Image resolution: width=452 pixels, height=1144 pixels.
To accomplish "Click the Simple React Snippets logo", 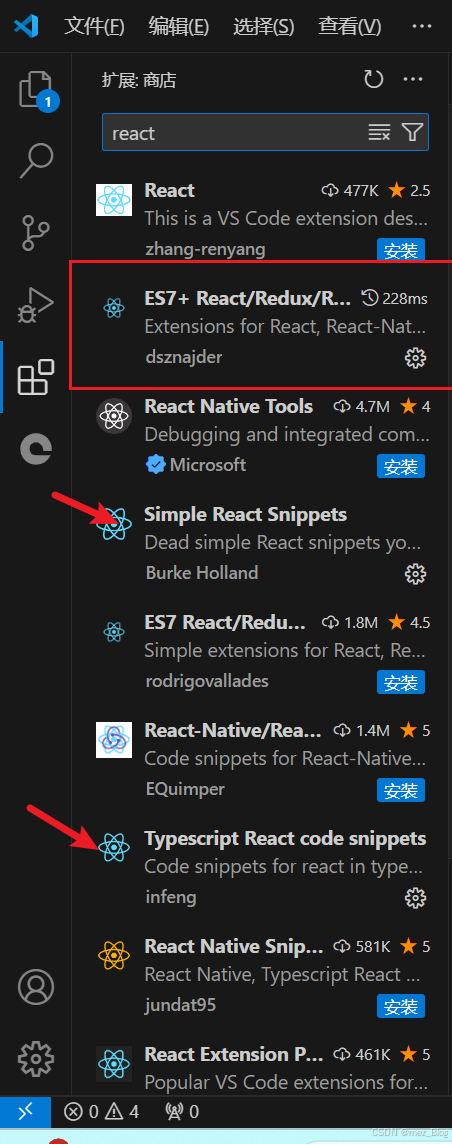I will coord(114,524).
